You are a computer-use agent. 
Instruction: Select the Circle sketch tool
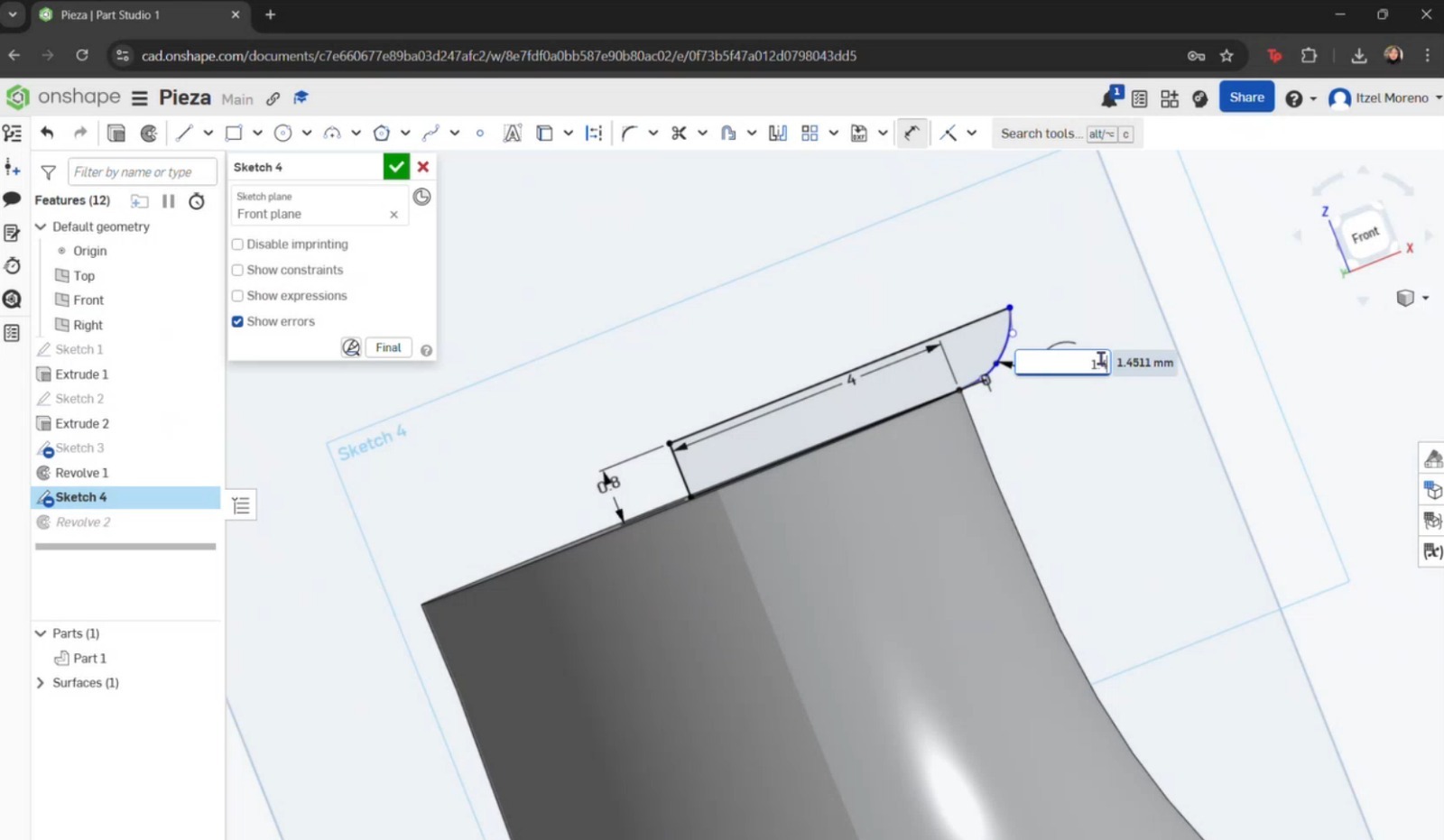pyautogui.click(x=282, y=133)
